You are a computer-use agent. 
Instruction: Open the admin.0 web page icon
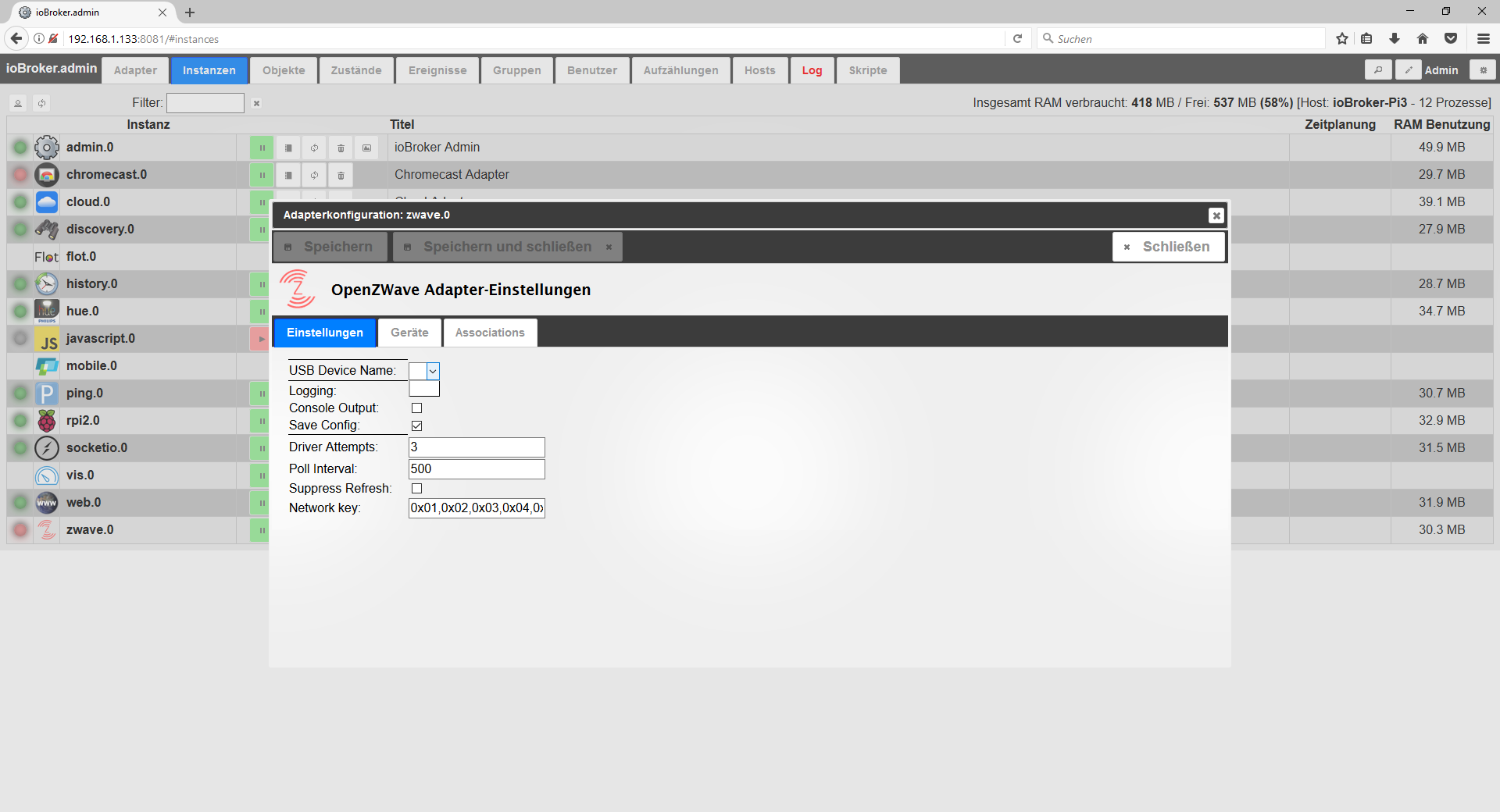367,148
